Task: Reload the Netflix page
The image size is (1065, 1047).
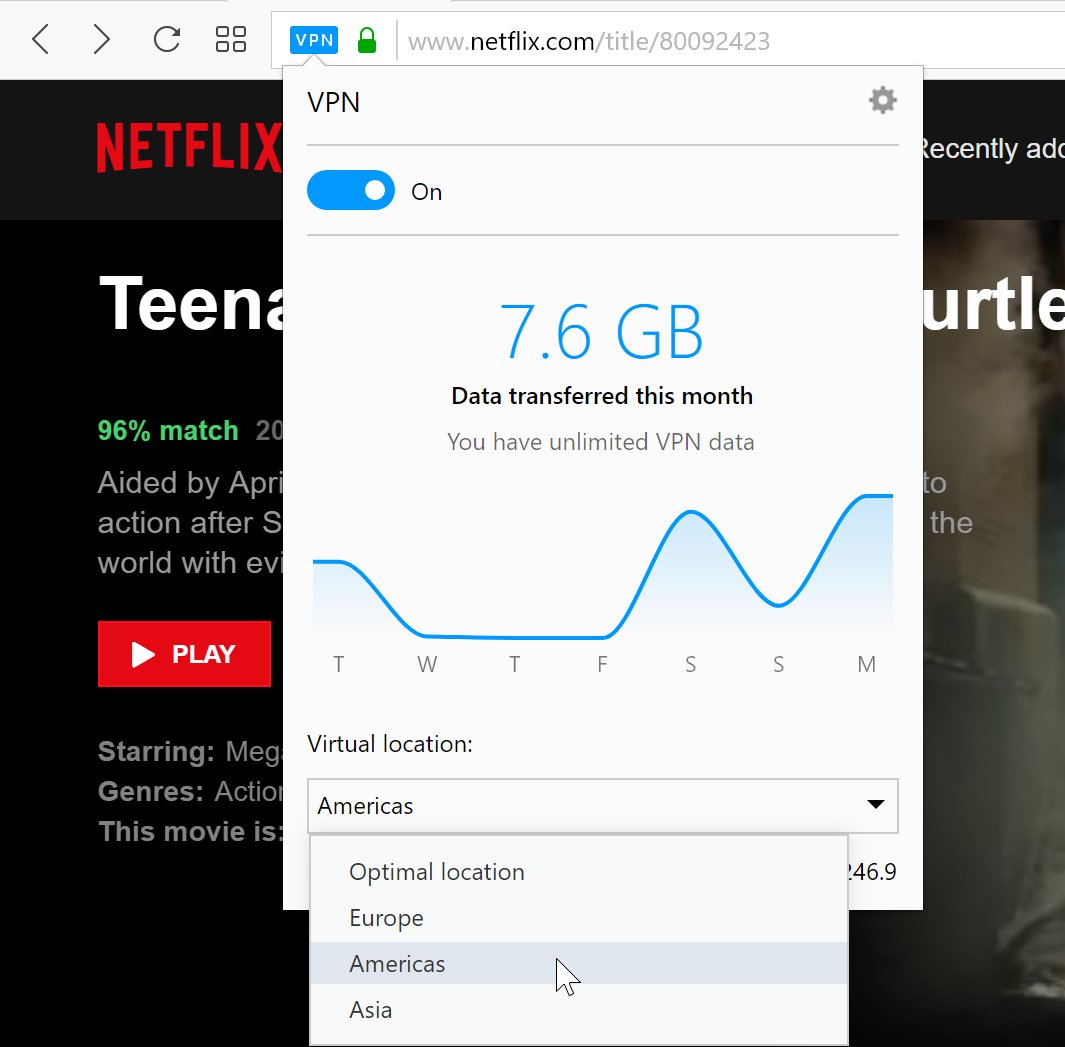Action: (166, 39)
